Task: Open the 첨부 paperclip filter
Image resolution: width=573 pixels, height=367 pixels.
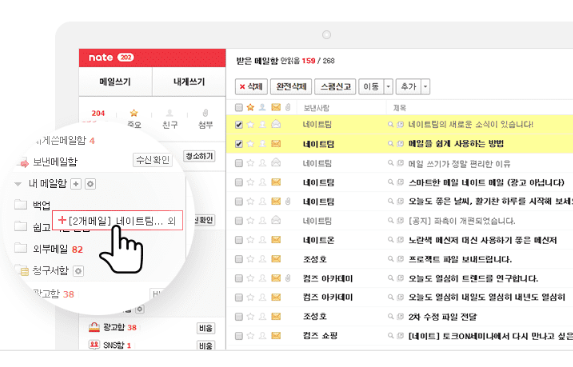Action: (x=205, y=118)
